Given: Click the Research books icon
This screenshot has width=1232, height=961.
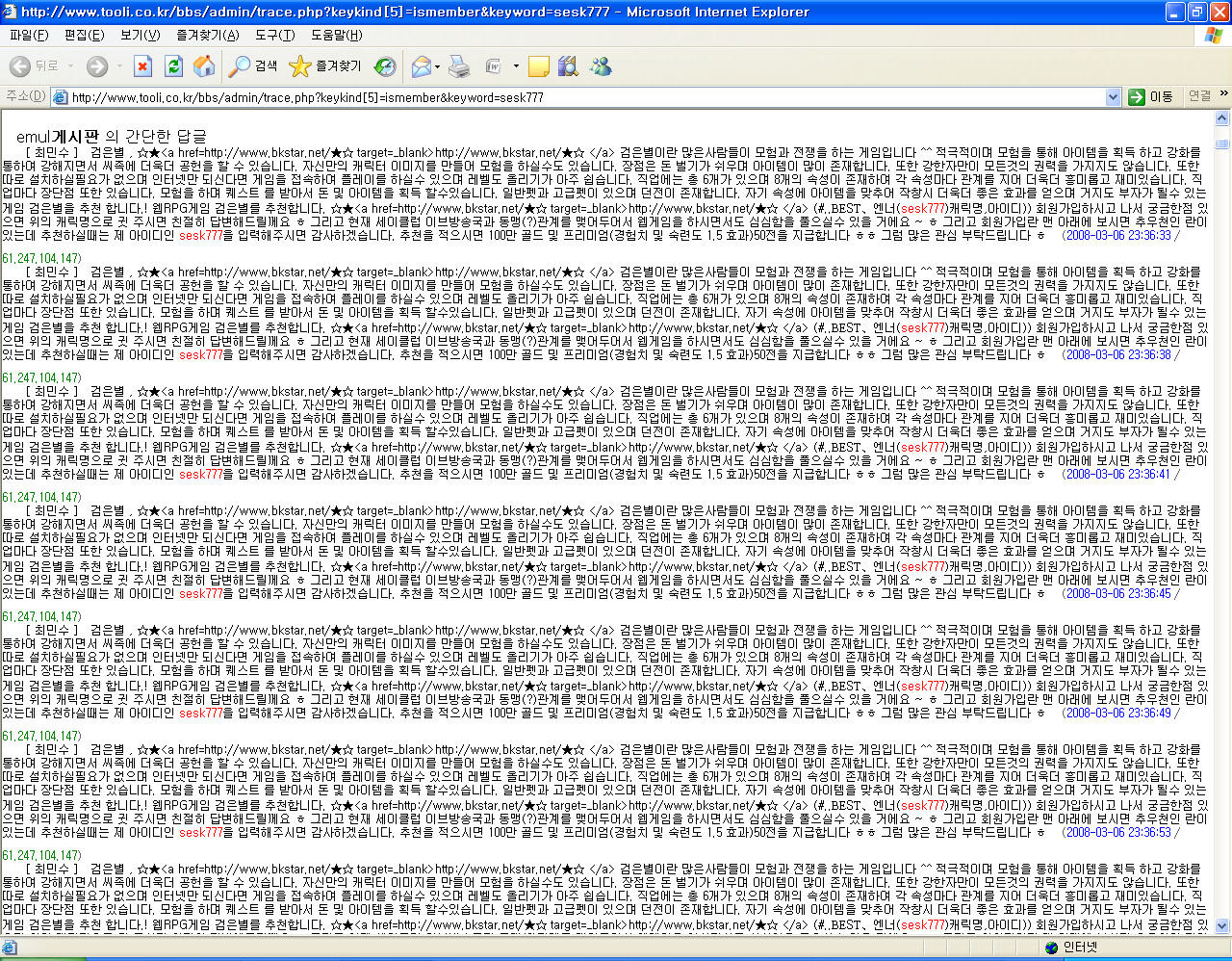Looking at the screenshot, I should 569,66.
